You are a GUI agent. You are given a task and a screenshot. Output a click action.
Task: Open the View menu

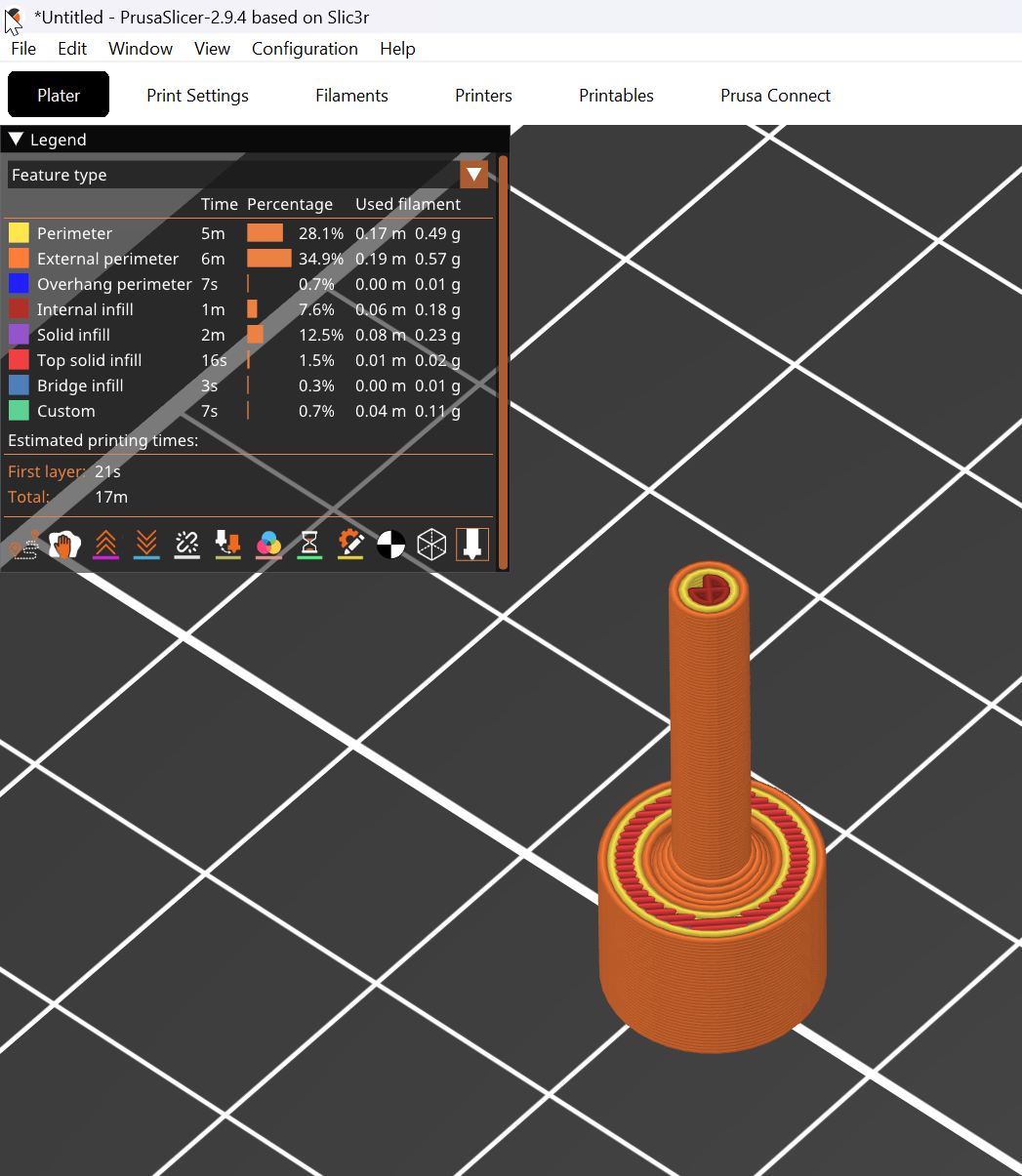212,49
